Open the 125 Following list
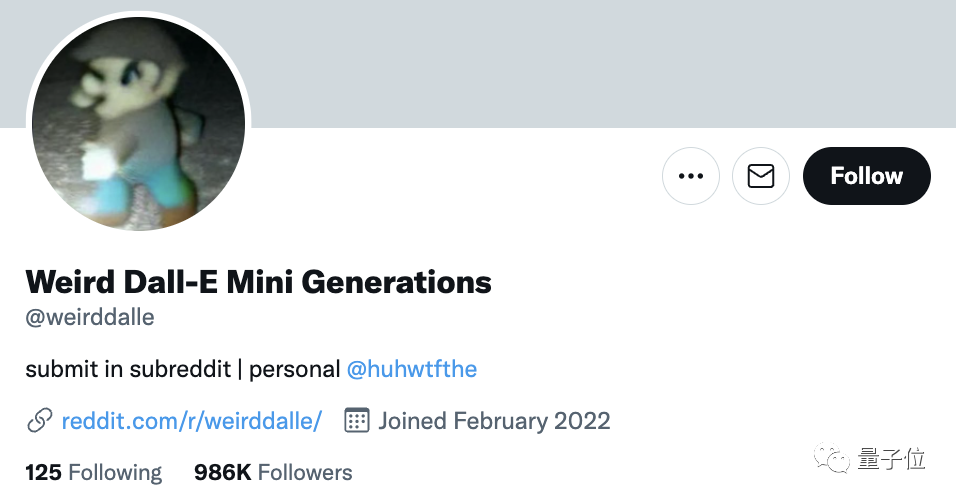This screenshot has height=500, width=956. click(x=93, y=472)
